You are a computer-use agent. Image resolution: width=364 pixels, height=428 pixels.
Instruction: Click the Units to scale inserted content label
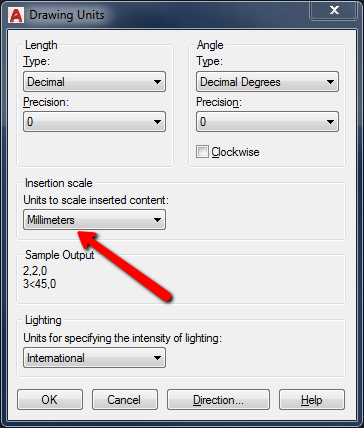click(x=96, y=200)
